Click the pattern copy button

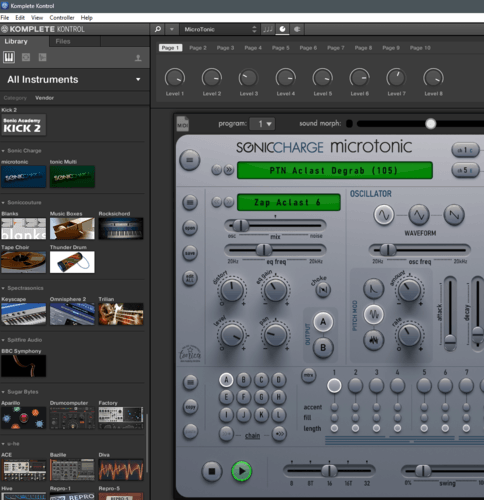pyautogui.click(x=190, y=407)
